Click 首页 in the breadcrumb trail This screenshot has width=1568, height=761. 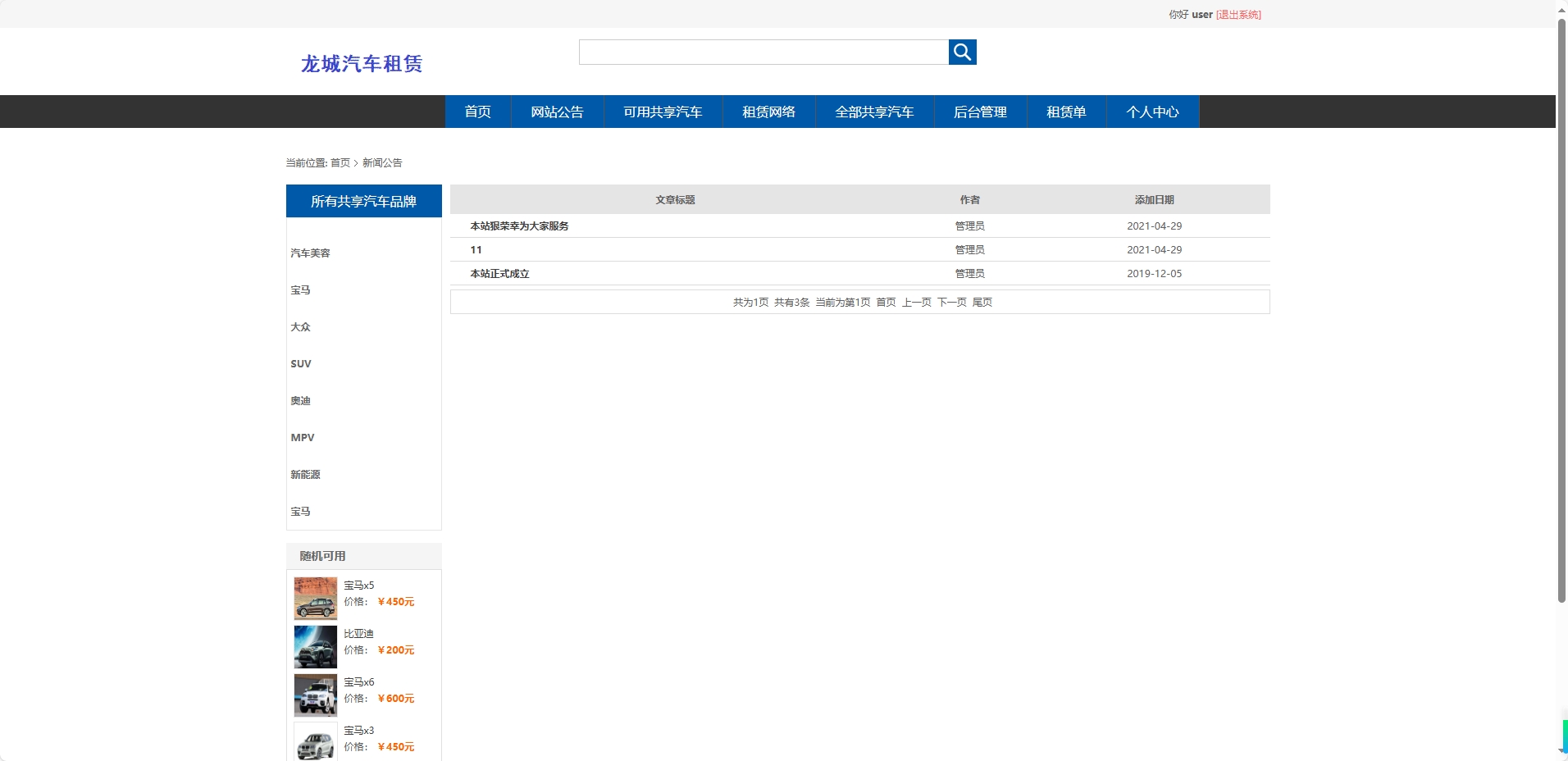[339, 162]
